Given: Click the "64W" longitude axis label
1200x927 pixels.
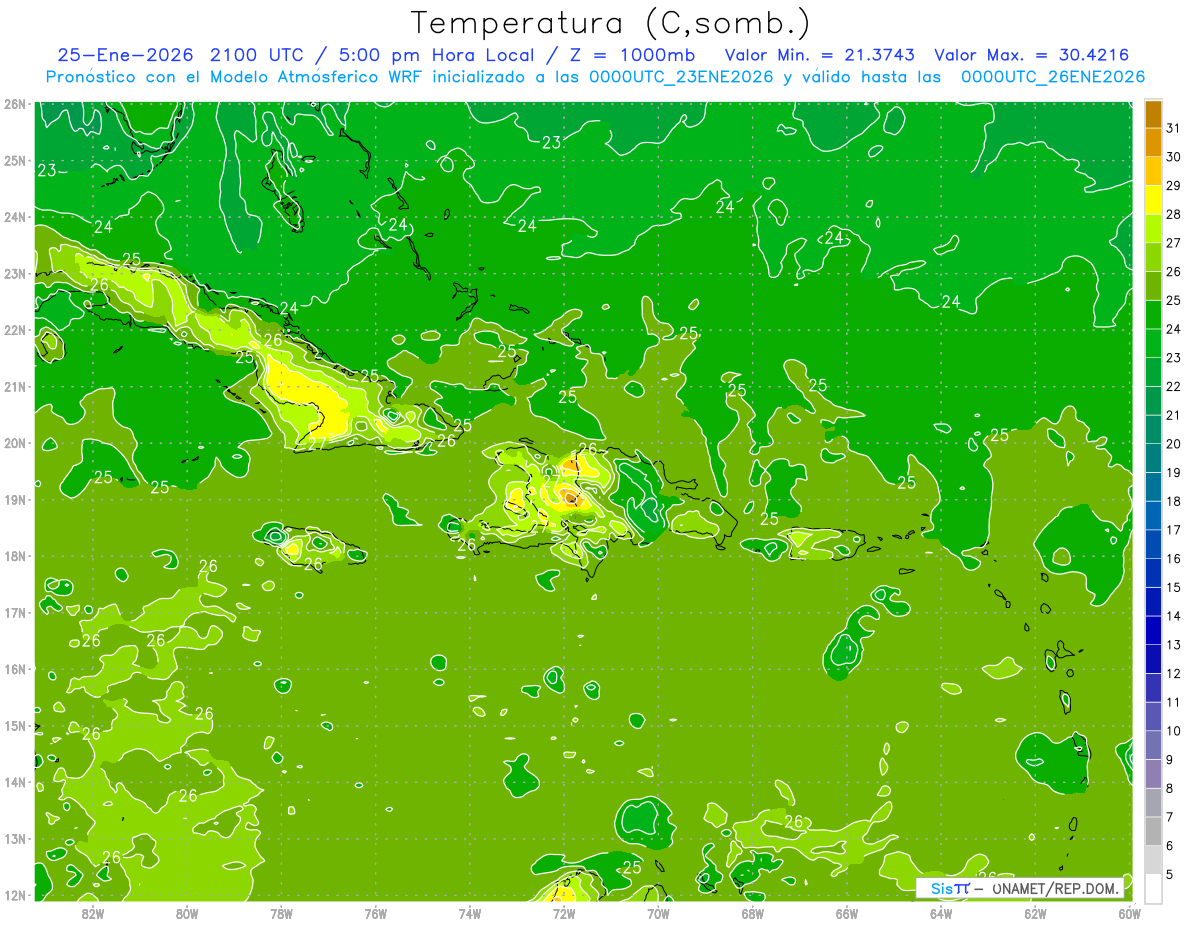Looking at the screenshot, I should coord(941,912).
